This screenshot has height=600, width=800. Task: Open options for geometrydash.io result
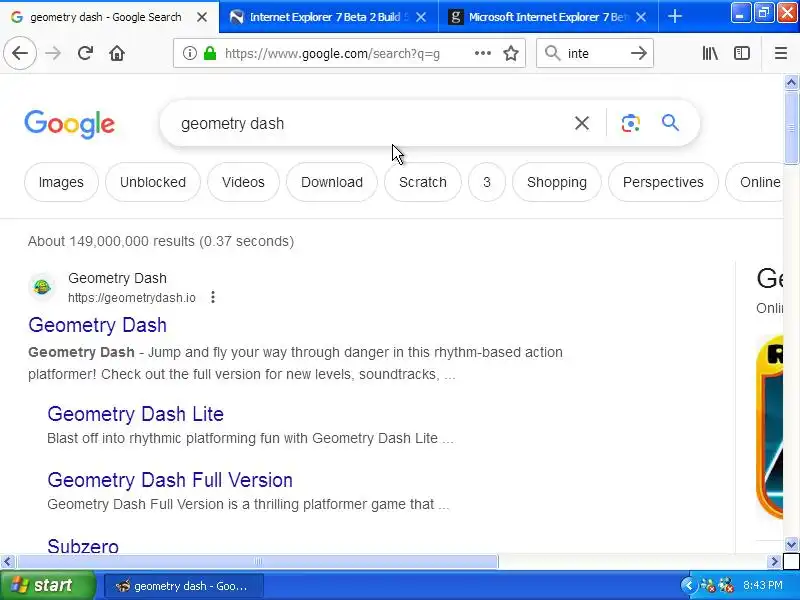(213, 297)
